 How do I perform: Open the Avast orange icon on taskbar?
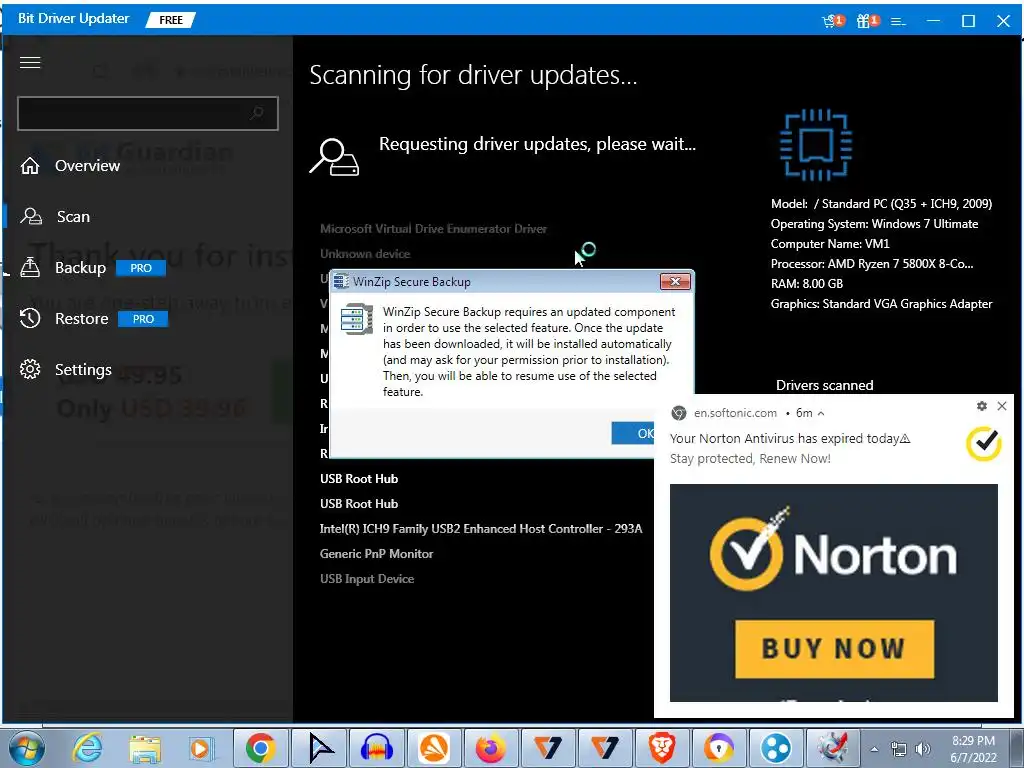tap(434, 748)
